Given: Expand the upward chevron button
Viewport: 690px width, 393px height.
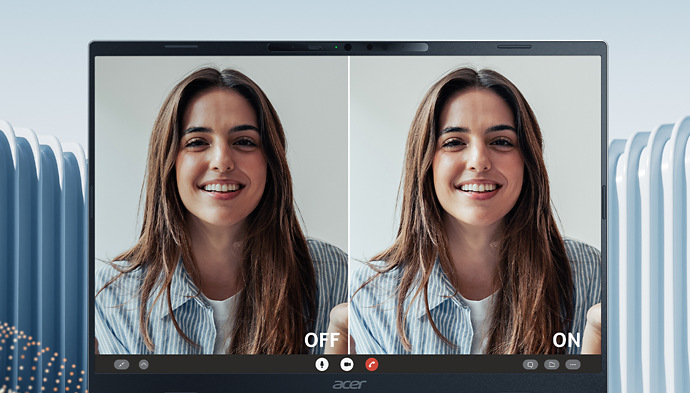Looking at the screenshot, I should [x=144, y=364].
